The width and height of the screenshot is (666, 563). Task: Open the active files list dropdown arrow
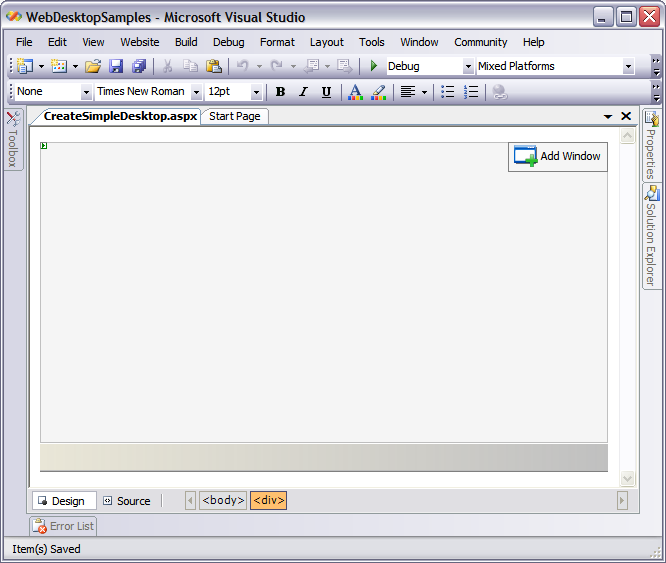coord(608,116)
